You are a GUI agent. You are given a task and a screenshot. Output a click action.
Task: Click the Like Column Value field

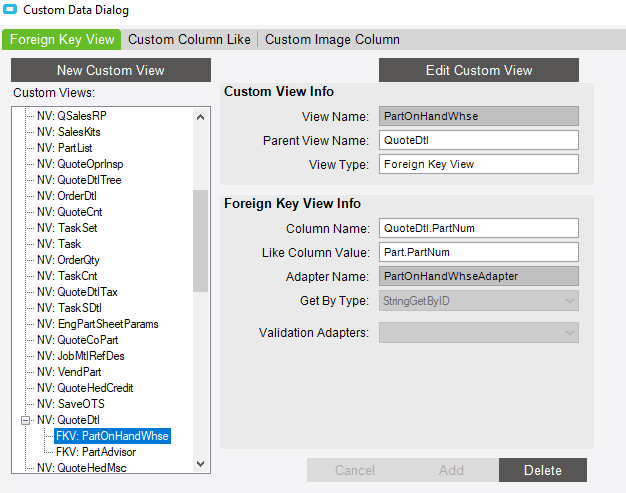tap(479, 252)
